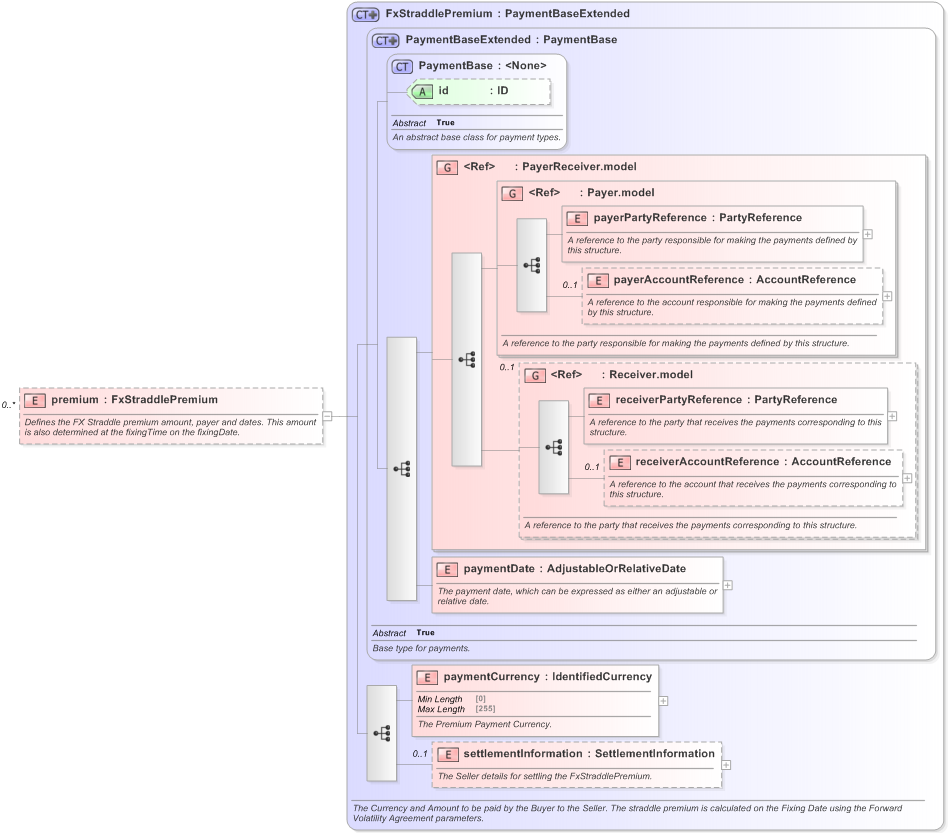Viewport: 948px width, 833px height.
Task: Select the A icon of the id attribute
Action: (423, 91)
